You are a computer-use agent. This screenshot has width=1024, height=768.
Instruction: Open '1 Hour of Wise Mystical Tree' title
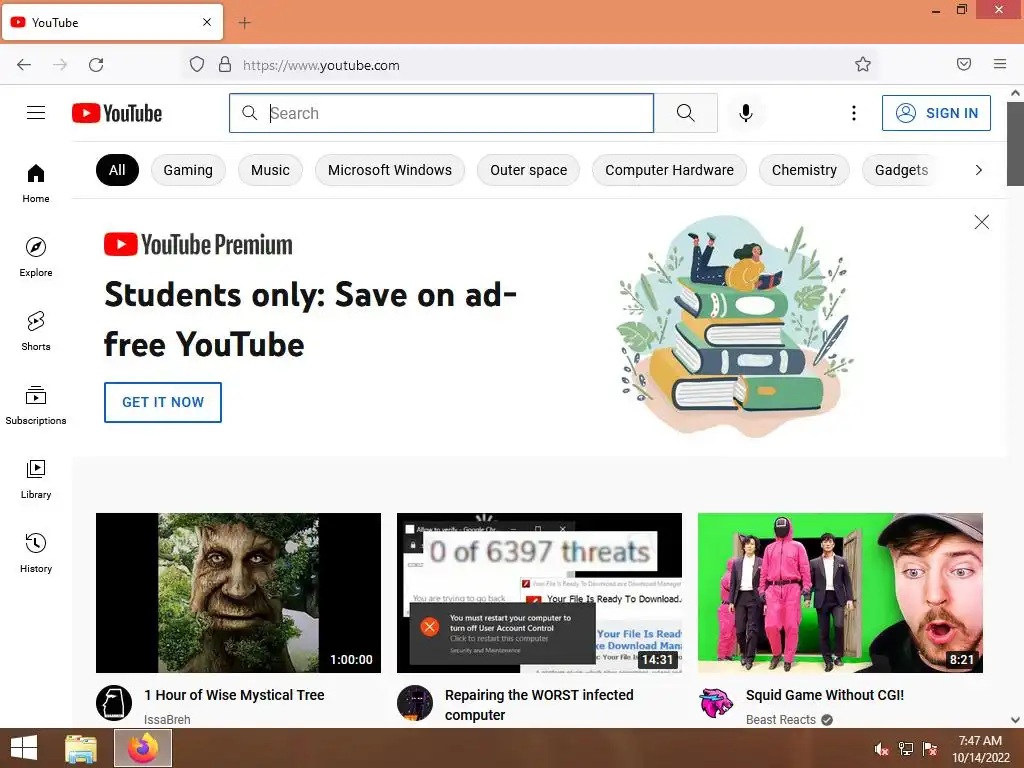tap(234, 695)
